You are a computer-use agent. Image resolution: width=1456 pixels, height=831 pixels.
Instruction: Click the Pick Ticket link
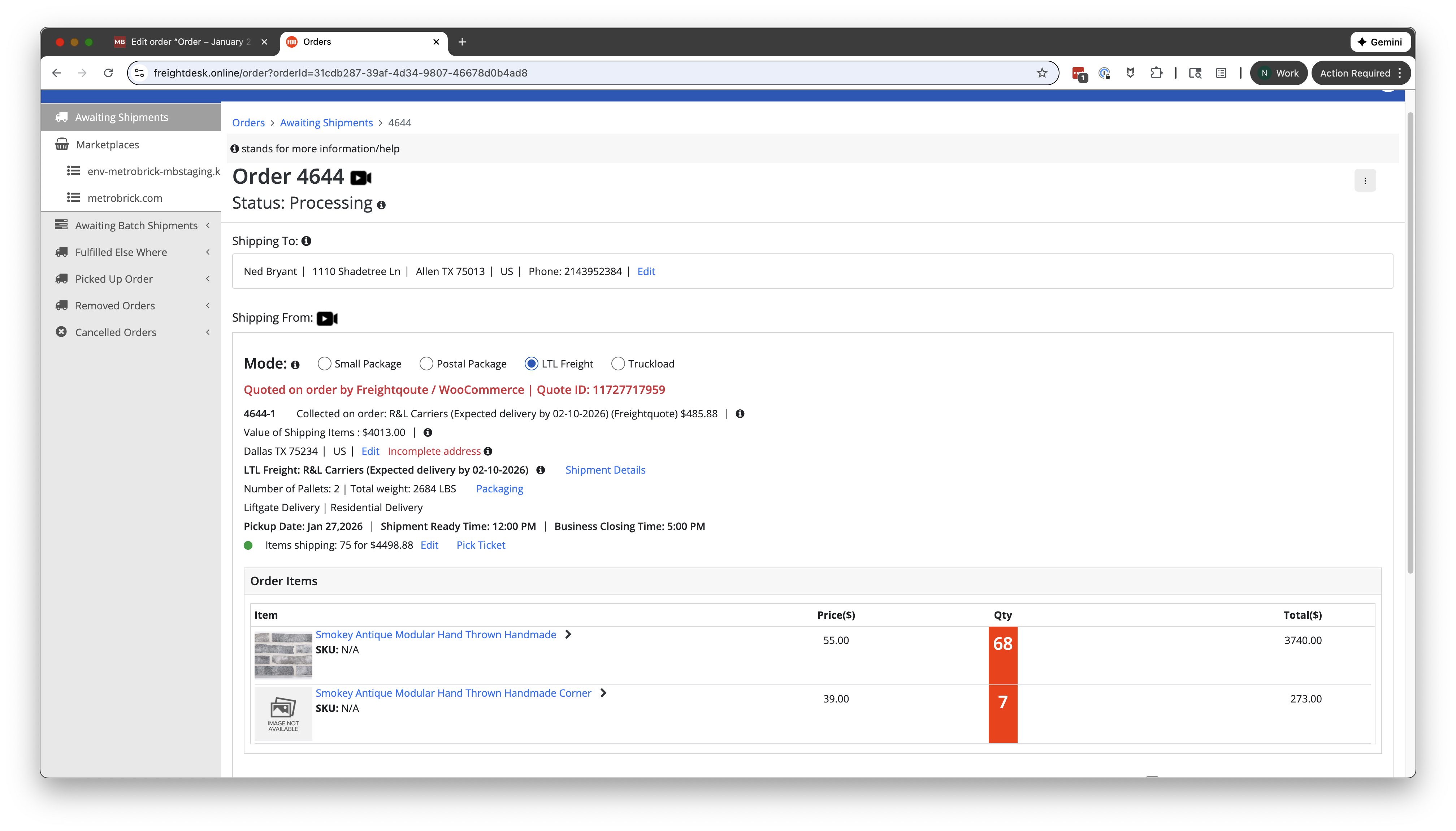pos(481,545)
